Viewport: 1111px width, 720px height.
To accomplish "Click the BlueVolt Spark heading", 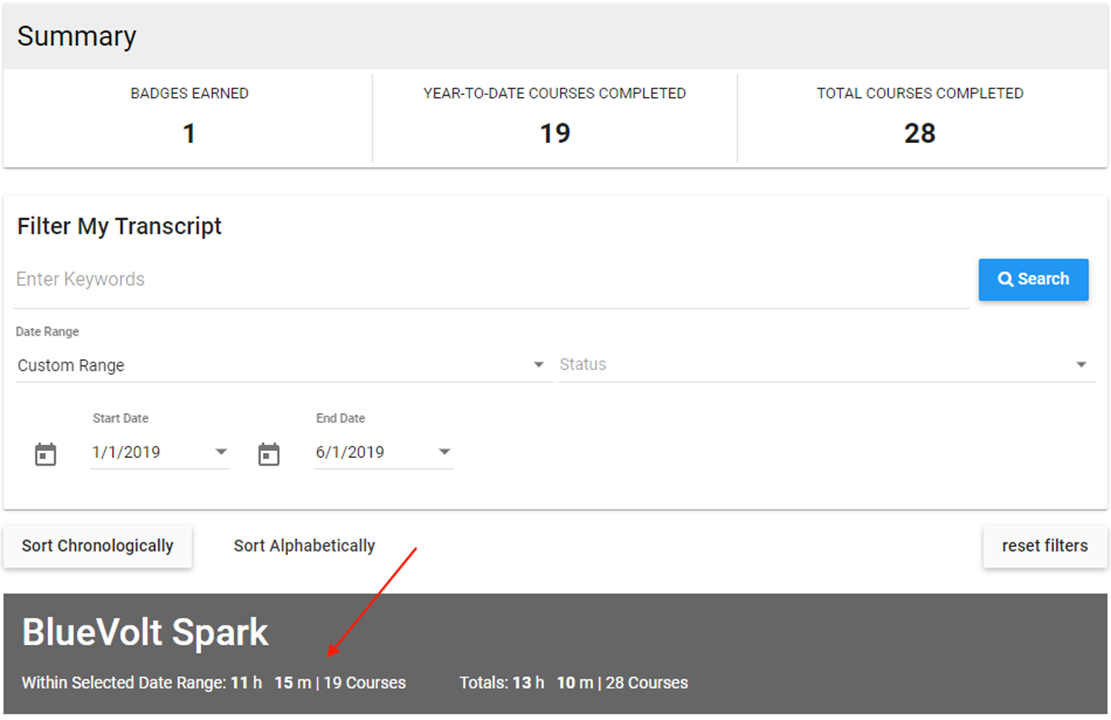I will (x=145, y=632).
